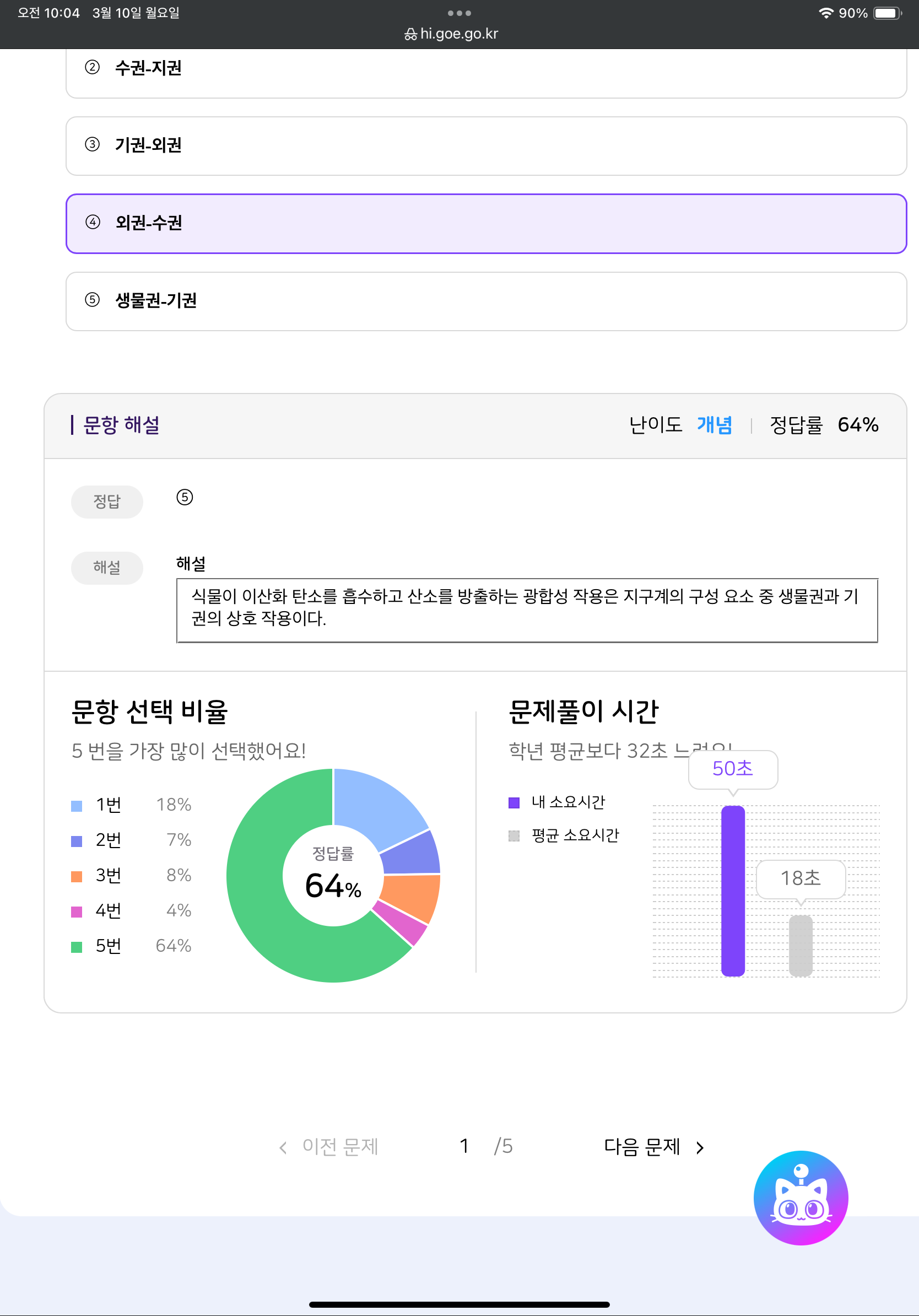
Task: Tap the purple 내 소요시간 legend square
Action: [514, 802]
